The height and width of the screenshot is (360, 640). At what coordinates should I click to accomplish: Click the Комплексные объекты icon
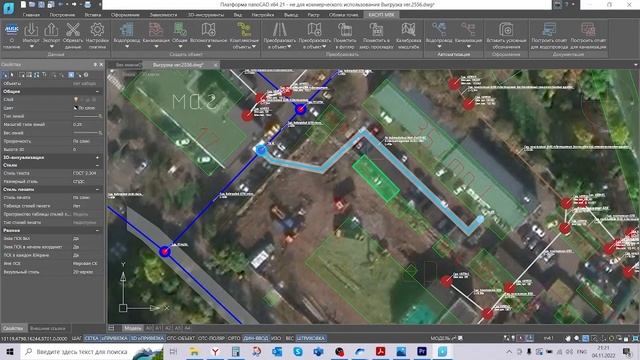click(x=244, y=30)
